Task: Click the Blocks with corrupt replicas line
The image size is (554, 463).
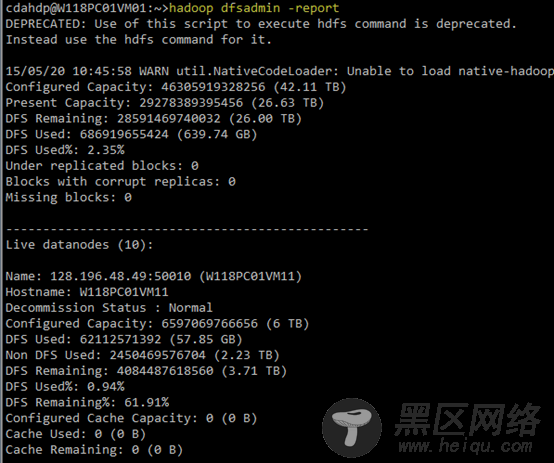Action: pyautogui.click(x=120, y=182)
